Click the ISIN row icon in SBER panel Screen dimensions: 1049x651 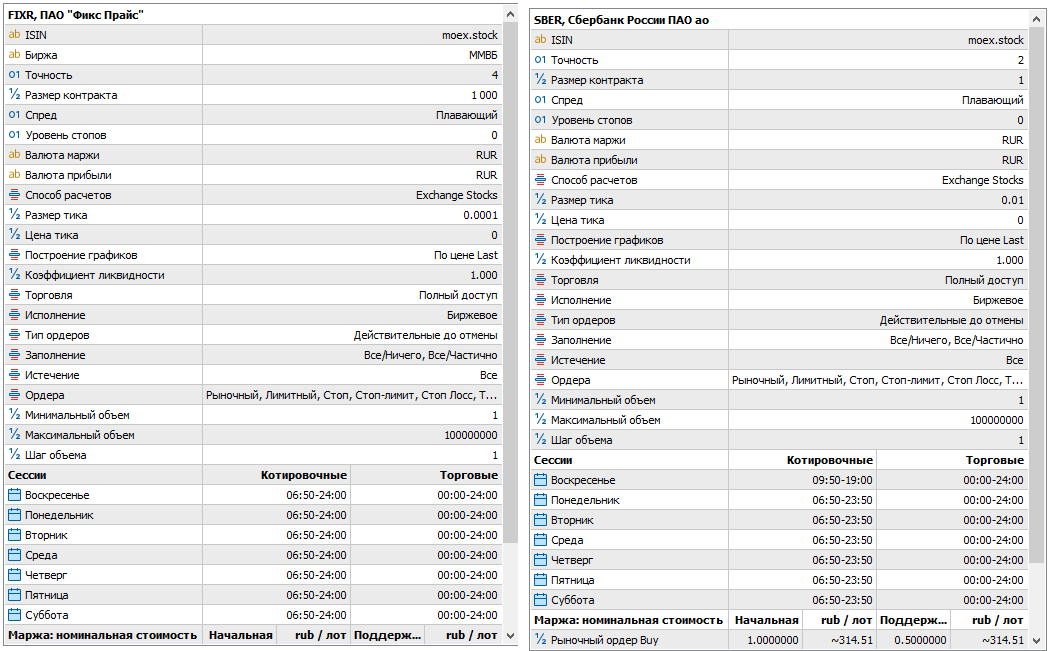pos(540,39)
